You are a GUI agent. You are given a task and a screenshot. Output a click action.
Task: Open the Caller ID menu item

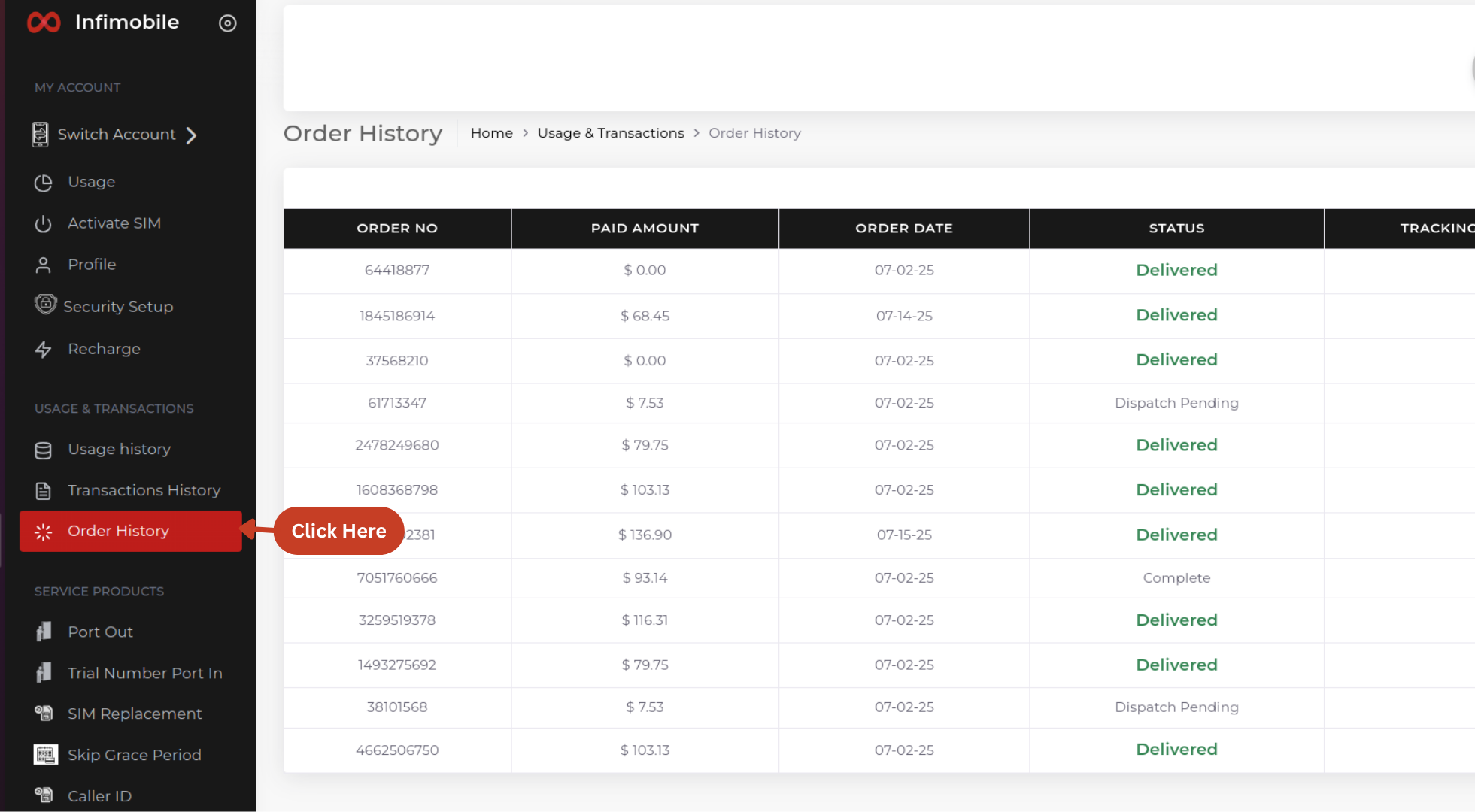tap(99, 796)
